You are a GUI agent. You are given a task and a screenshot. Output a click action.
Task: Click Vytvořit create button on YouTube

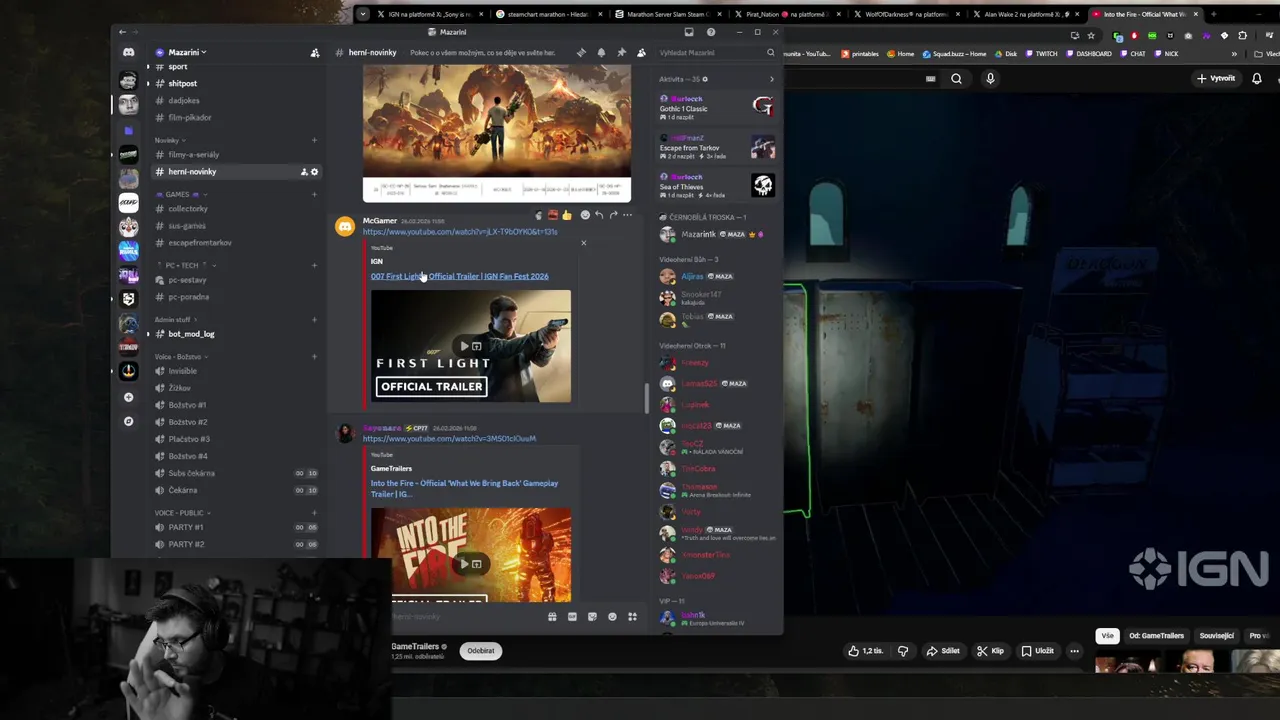1216,79
